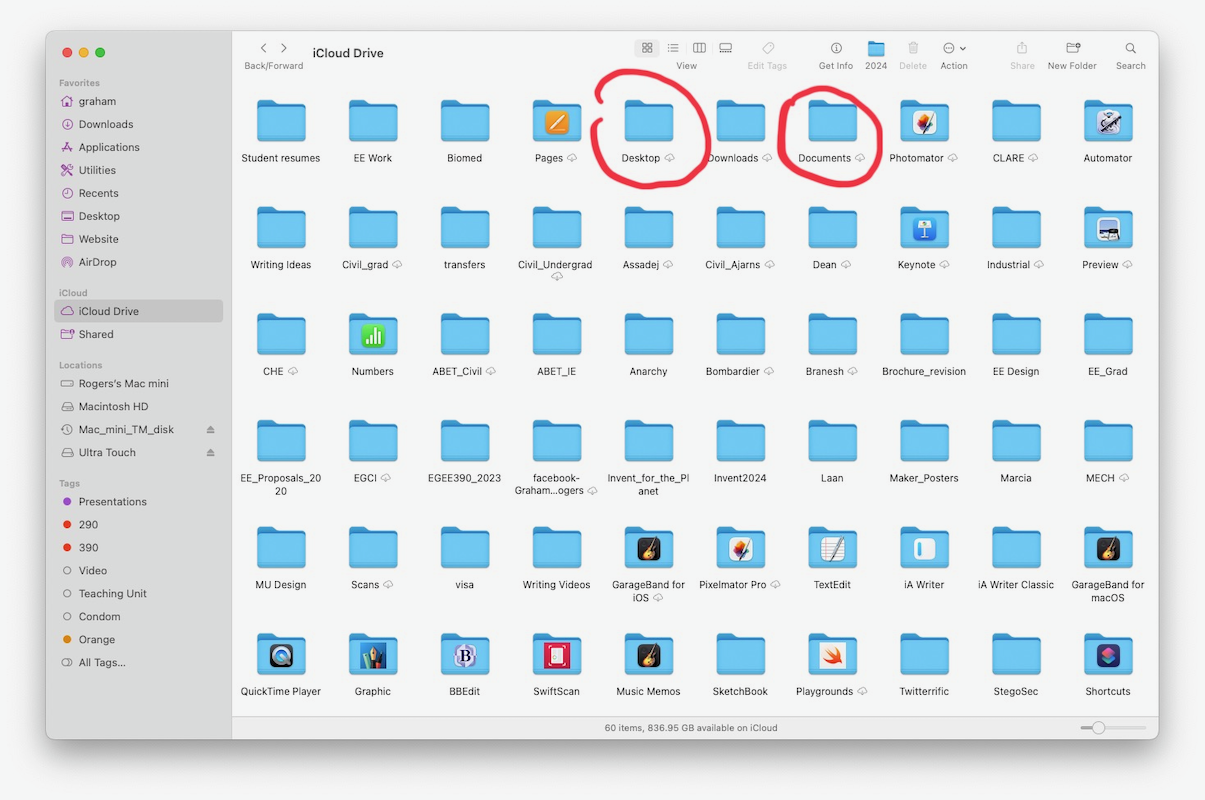Screen dimensions: 1205x800
Task: Select the SwiftScan folder
Action: point(557,656)
